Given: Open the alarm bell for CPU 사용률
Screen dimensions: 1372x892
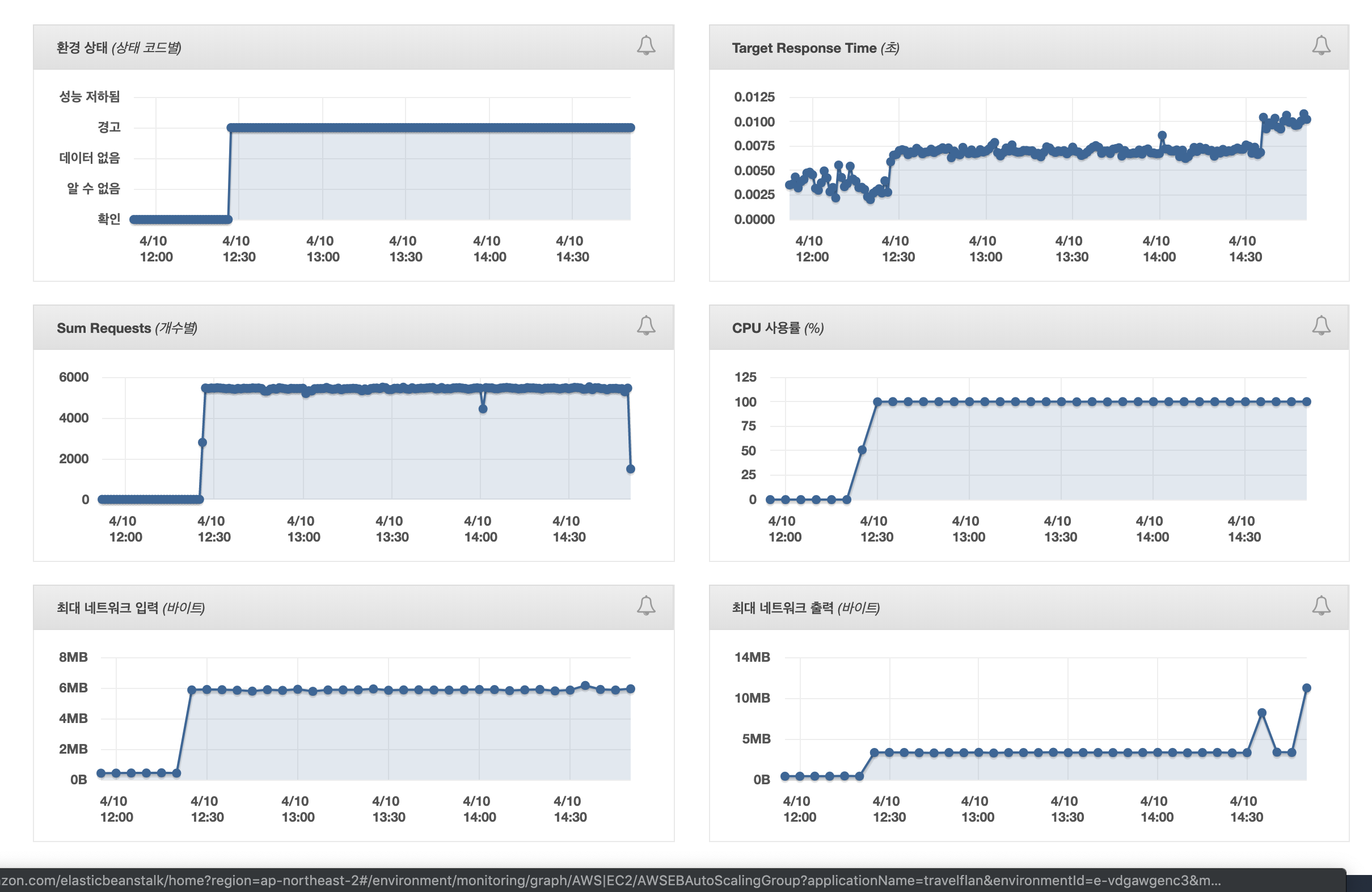Looking at the screenshot, I should (x=1321, y=325).
